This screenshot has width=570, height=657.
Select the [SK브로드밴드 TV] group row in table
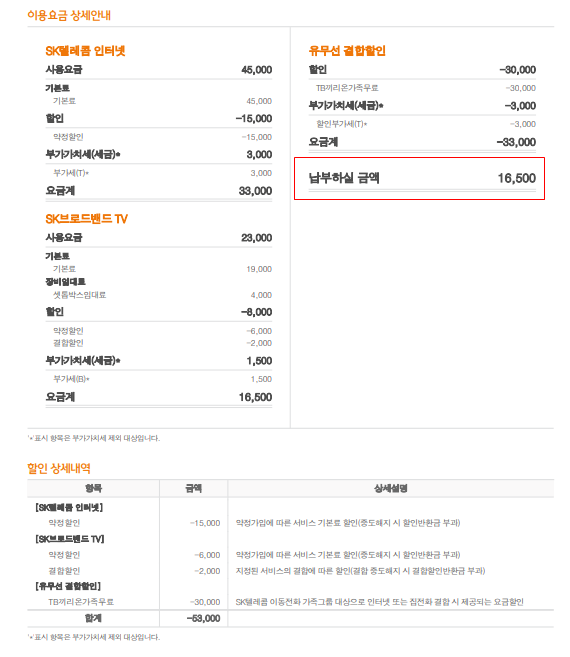point(290,539)
